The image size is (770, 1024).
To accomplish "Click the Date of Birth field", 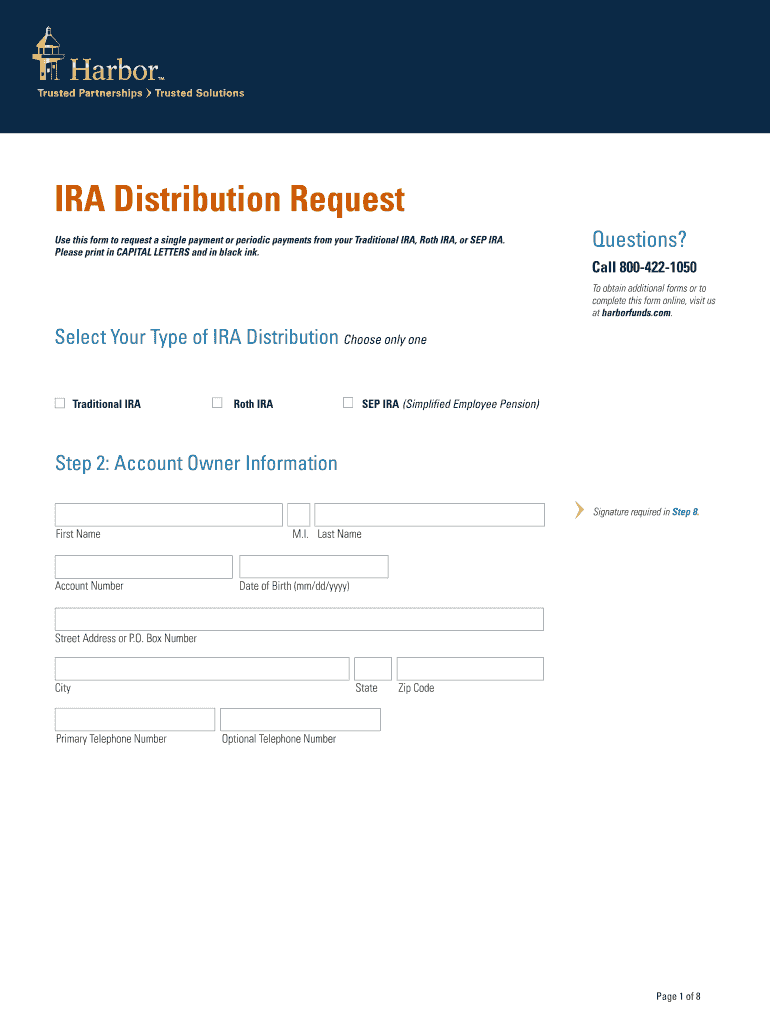I will (x=313, y=567).
